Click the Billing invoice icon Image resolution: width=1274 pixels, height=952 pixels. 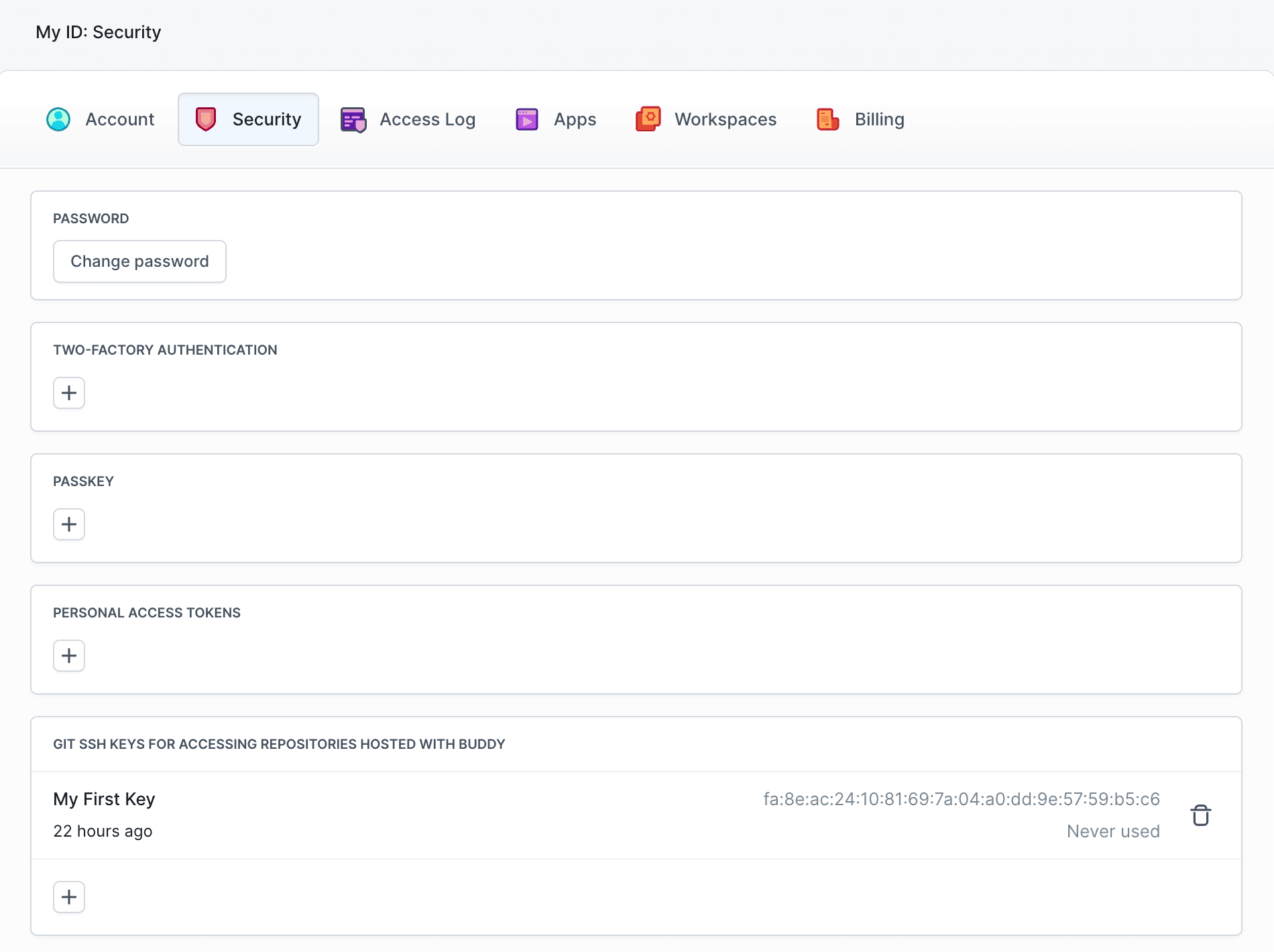point(828,119)
